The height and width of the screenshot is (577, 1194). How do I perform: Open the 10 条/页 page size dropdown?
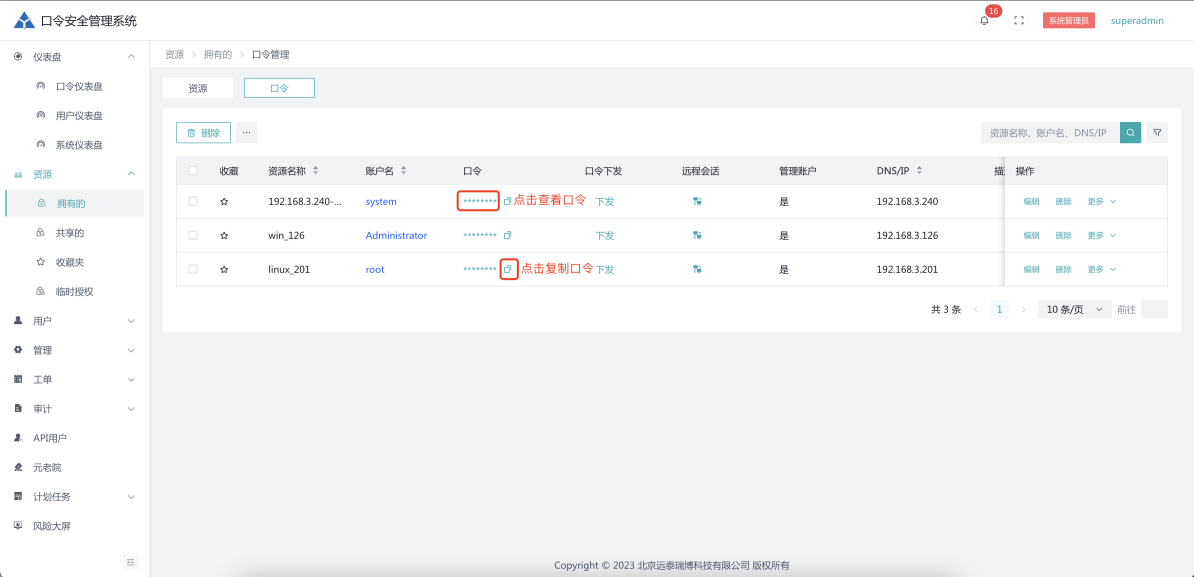point(1074,309)
